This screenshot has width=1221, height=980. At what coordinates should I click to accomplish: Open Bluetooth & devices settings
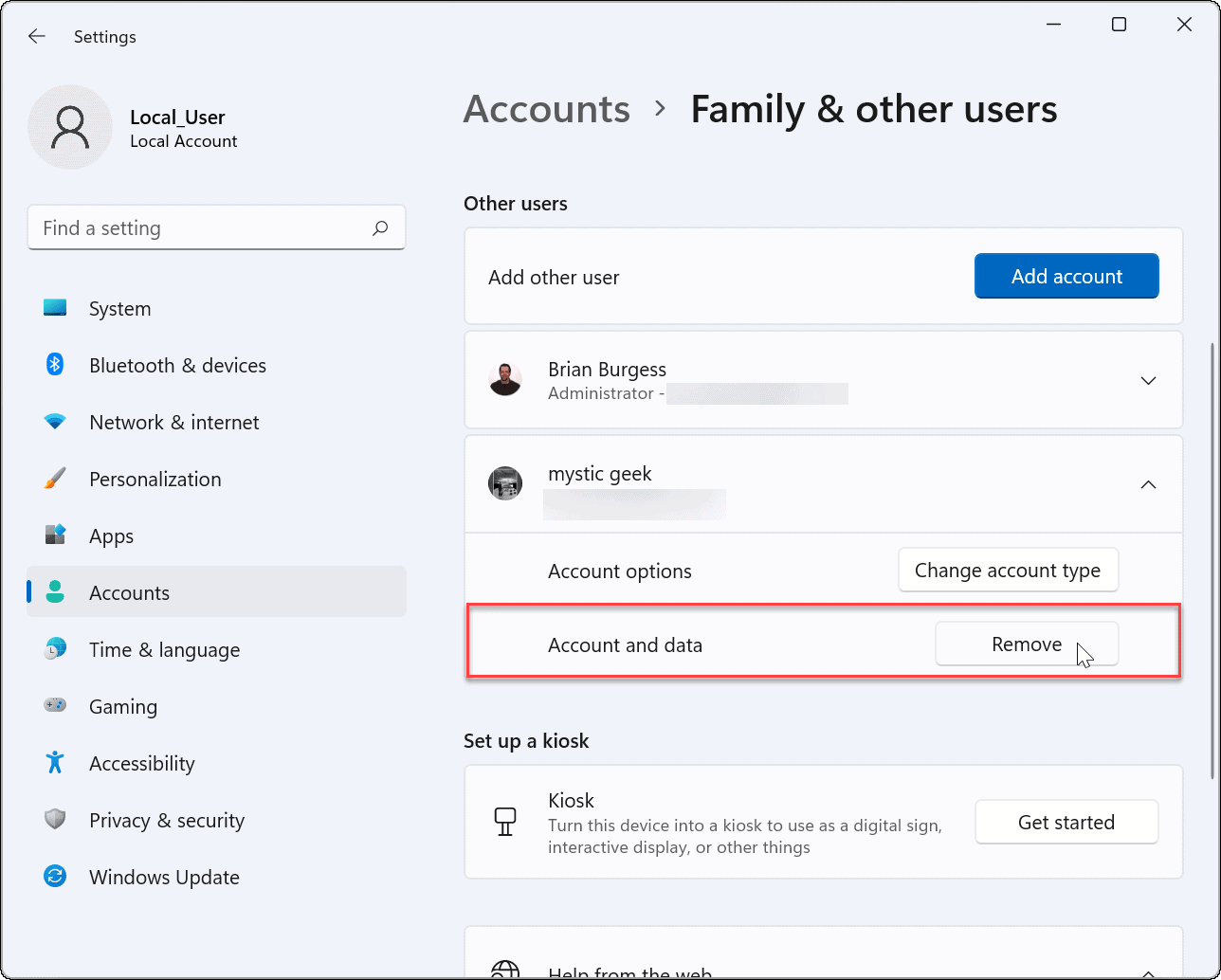pyautogui.click(x=55, y=365)
